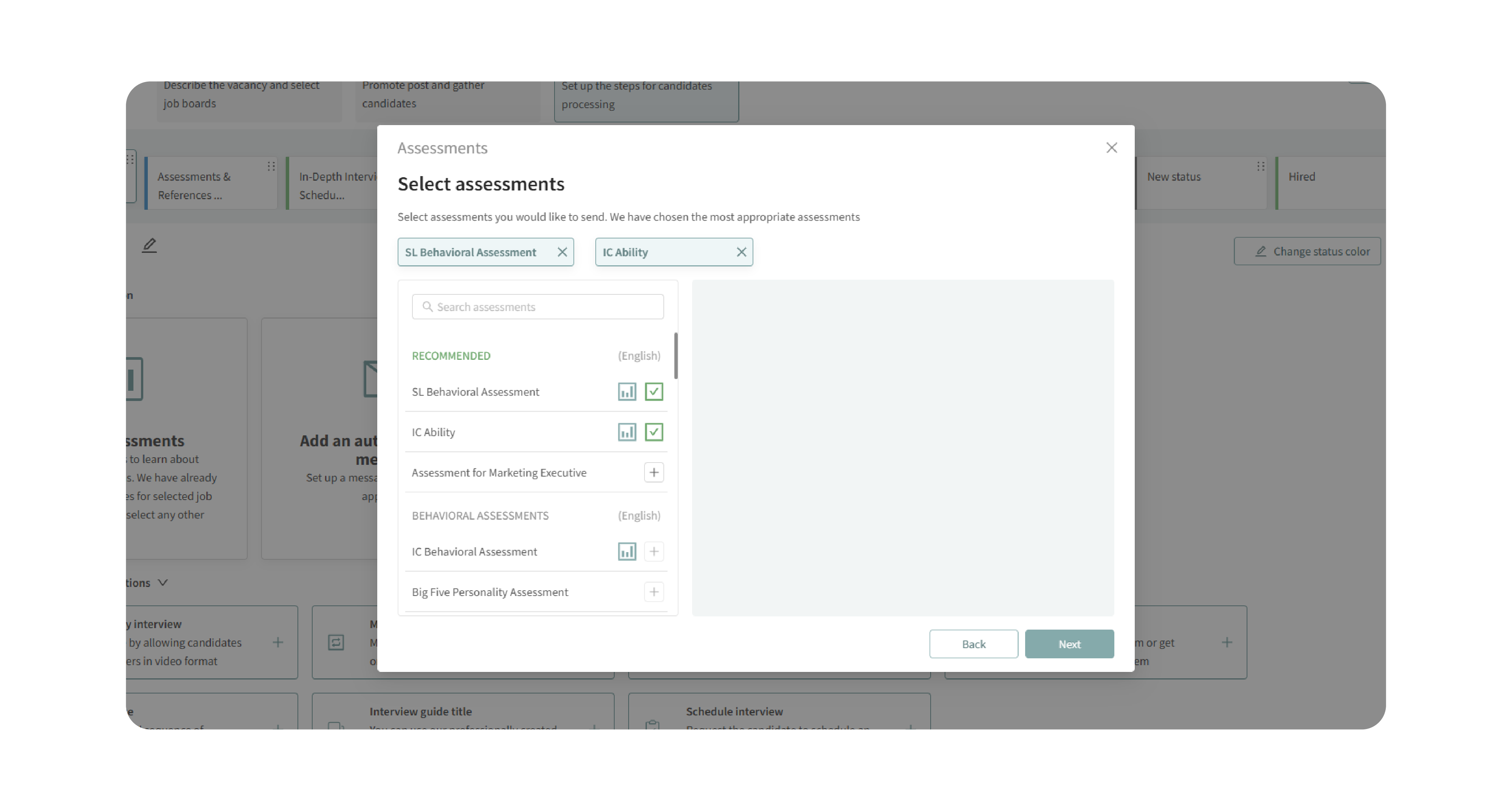Close the Assessments dialog

[x=1111, y=148]
